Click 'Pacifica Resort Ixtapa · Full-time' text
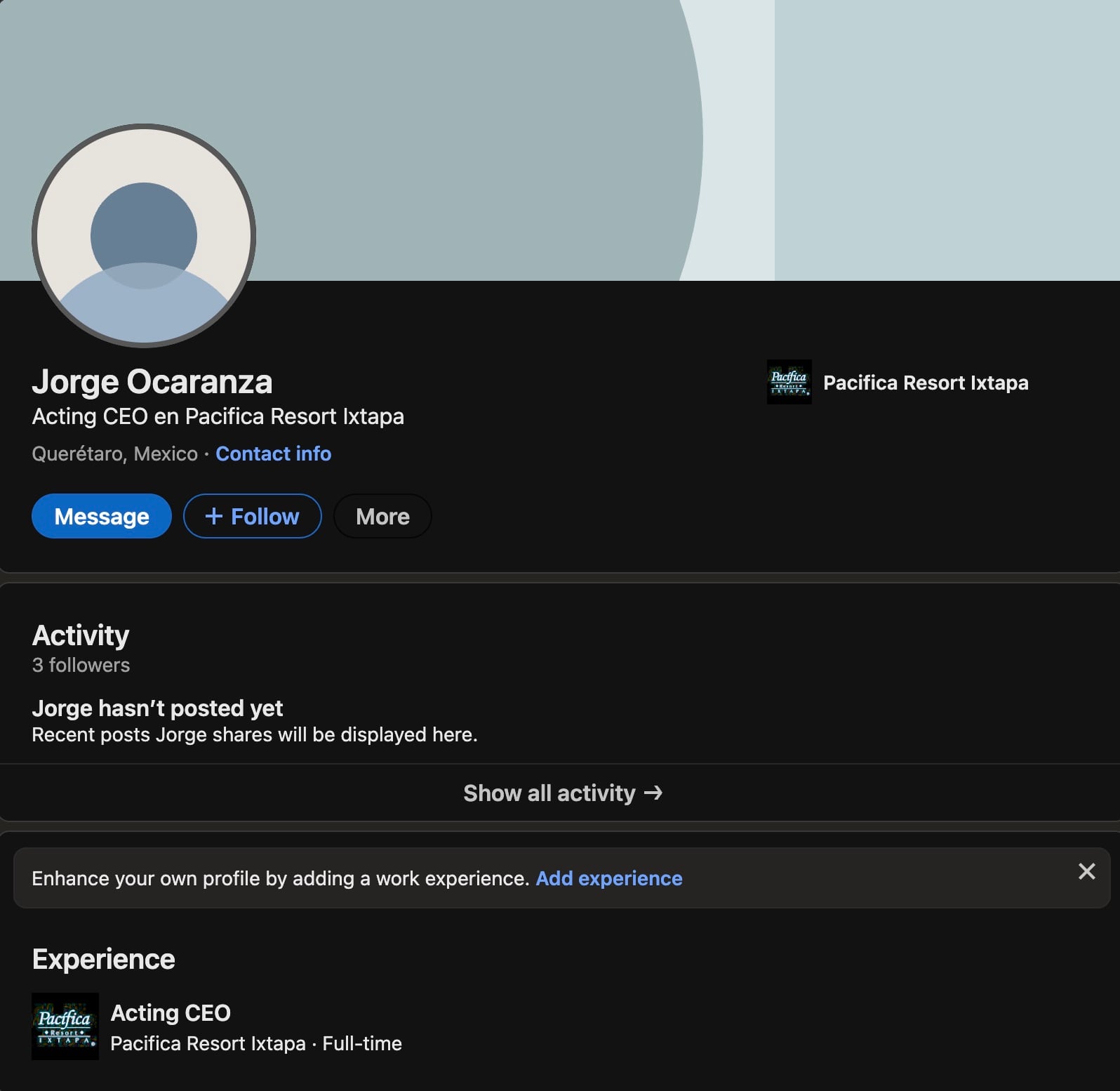Image resolution: width=1120 pixels, height=1091 pixels. coord(256,1043)
